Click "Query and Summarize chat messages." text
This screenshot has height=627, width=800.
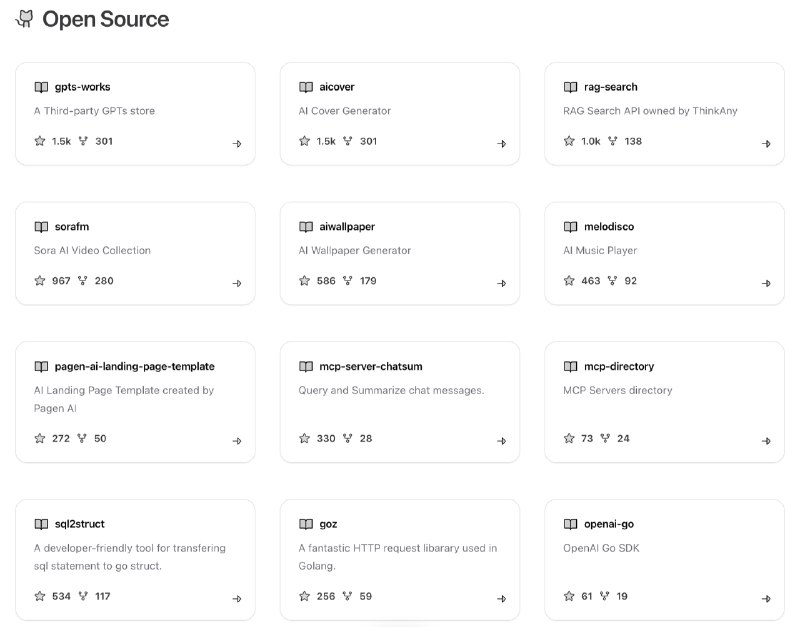click(391, 390)
